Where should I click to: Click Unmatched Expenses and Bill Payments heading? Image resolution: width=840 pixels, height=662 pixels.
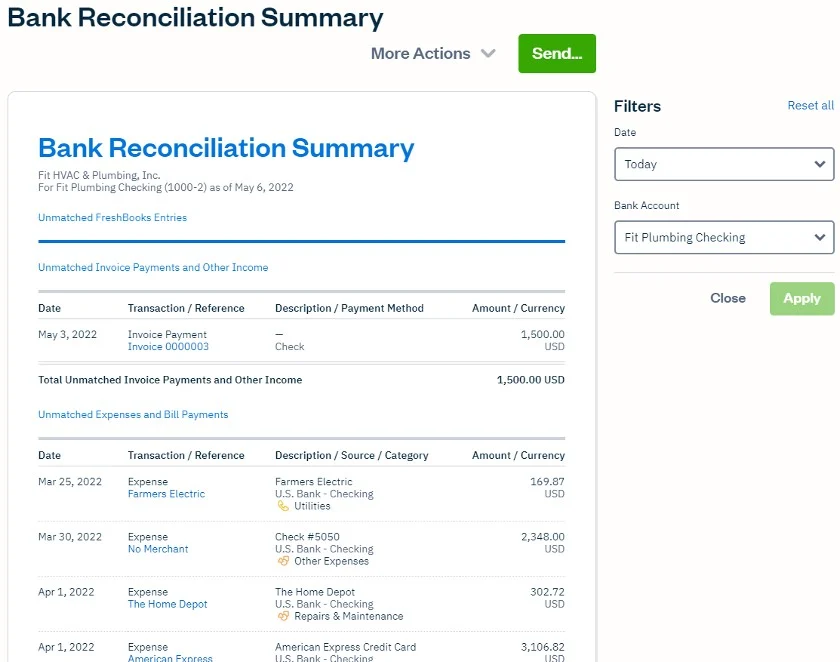pos(133,415)
